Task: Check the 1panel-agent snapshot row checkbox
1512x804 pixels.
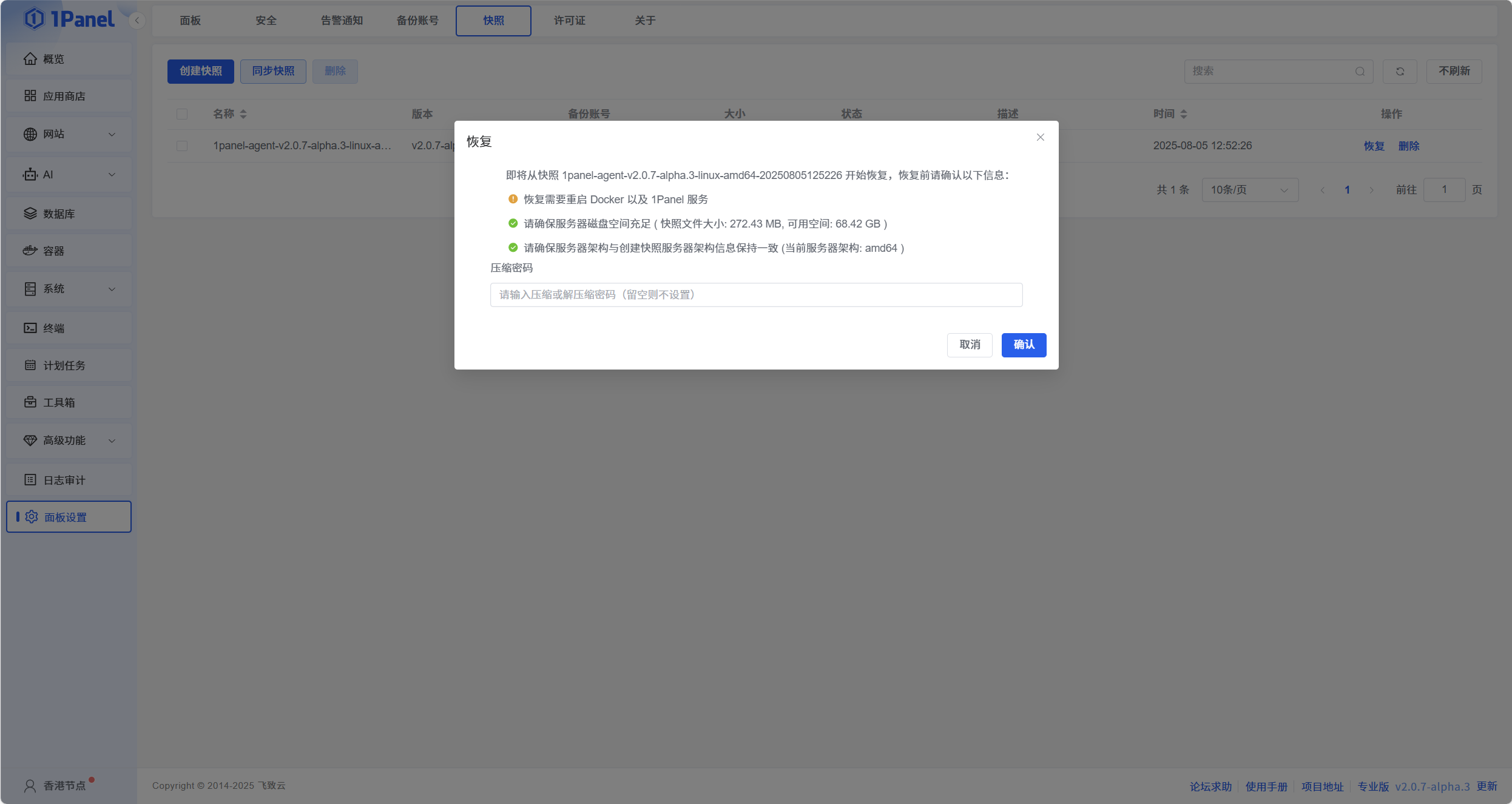Action: (182, 146)
